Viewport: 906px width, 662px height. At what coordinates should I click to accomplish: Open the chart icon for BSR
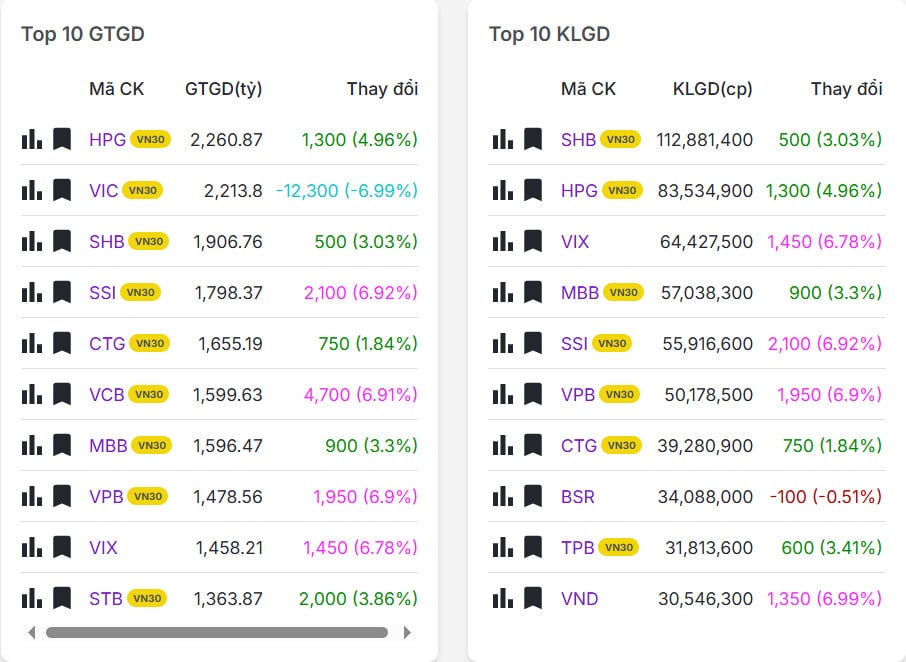coord(501,496)
